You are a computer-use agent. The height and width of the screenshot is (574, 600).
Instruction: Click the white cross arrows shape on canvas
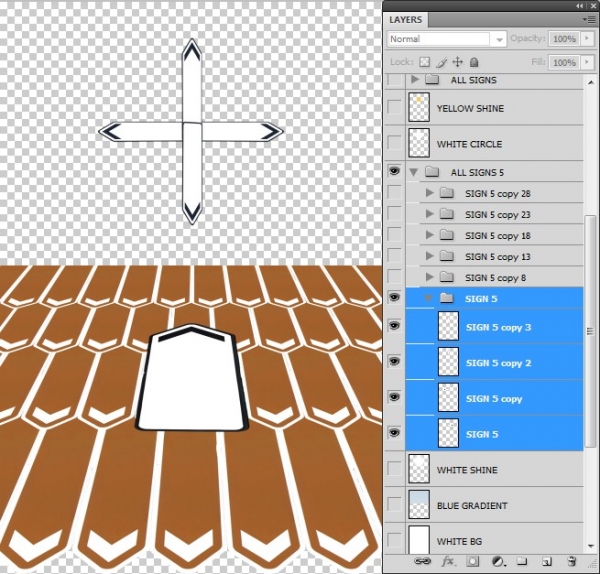(x=191, y=131)
